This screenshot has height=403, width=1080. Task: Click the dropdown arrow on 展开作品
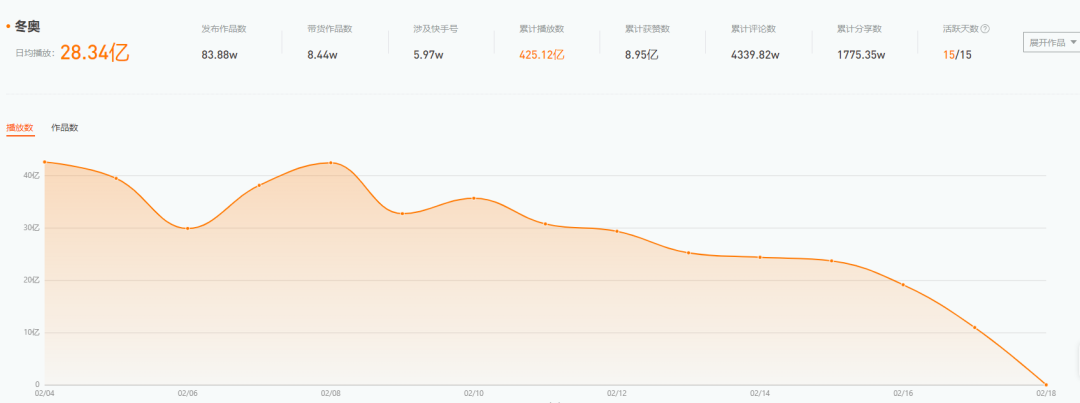point(1074,43)
